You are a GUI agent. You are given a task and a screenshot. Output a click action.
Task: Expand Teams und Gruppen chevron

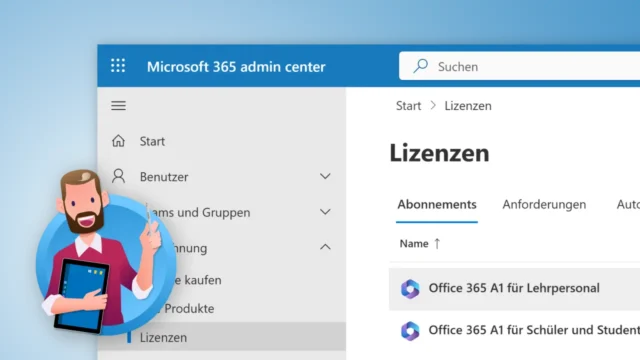tap(325, 212)
